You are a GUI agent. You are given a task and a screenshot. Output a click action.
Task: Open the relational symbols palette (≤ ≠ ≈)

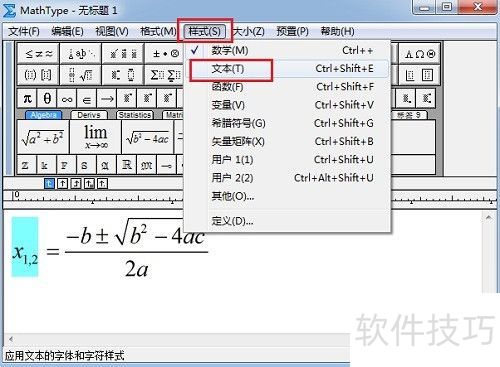pyautogui.click(x=39, y=53)
